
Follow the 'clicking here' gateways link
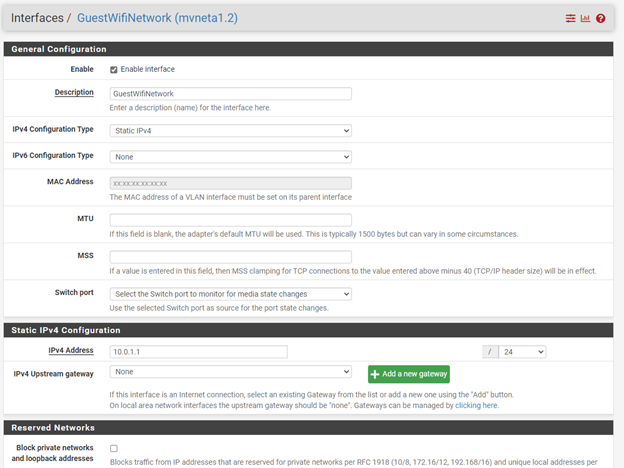pyautogui.click(x=477, y=405)
